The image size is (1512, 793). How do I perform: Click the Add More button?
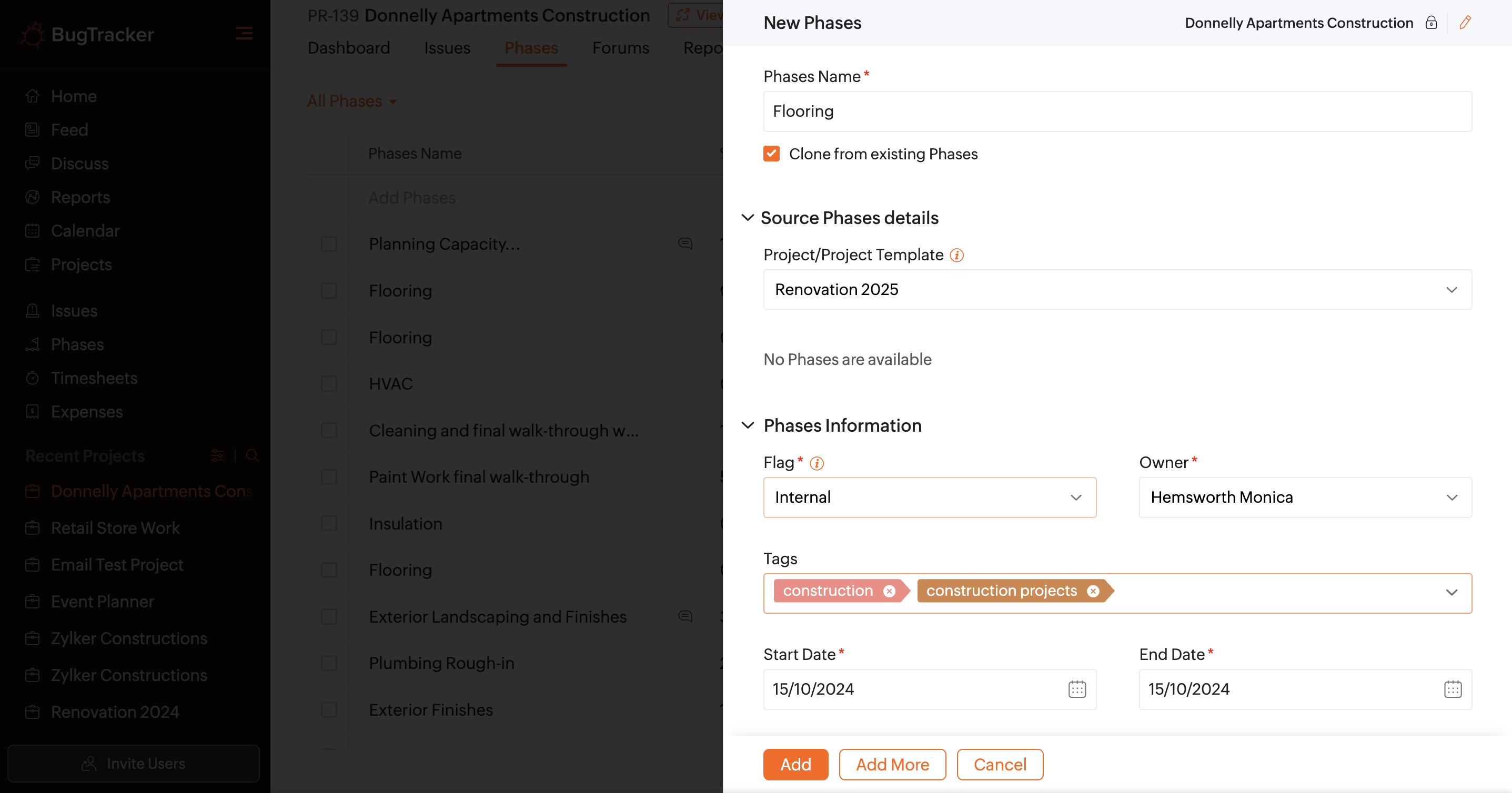tap(892, 764)
